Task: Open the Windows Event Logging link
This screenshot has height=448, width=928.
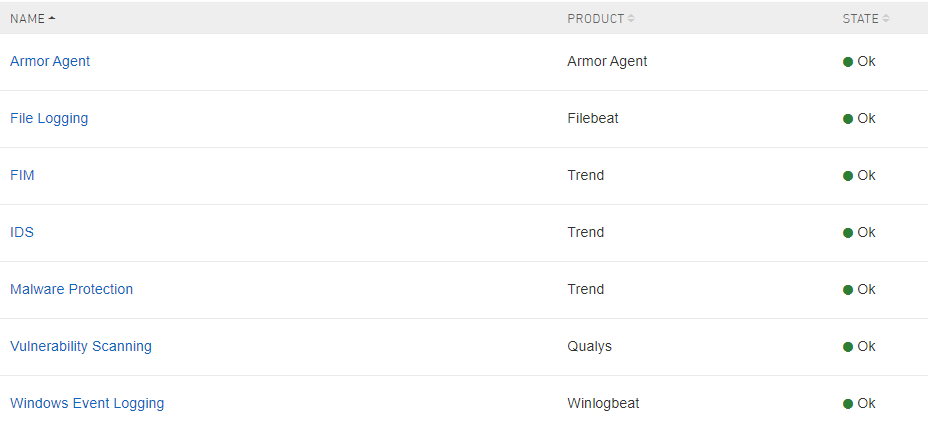Action: (87, 404)
